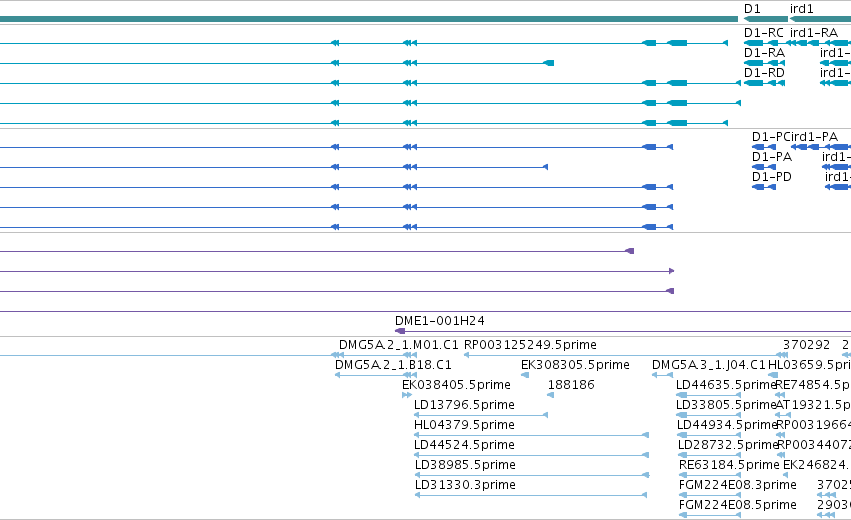Select the EK038405.5prime EST label

(x=456, y=385)
